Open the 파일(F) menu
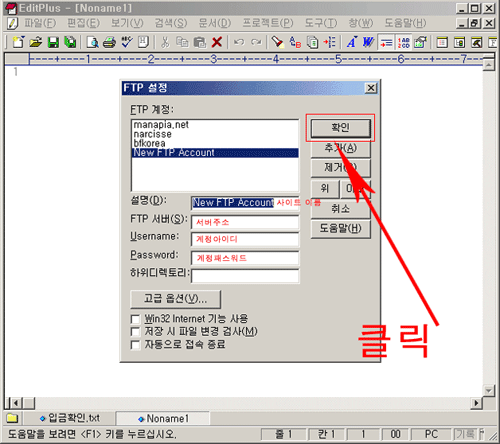 pos(40,23)
